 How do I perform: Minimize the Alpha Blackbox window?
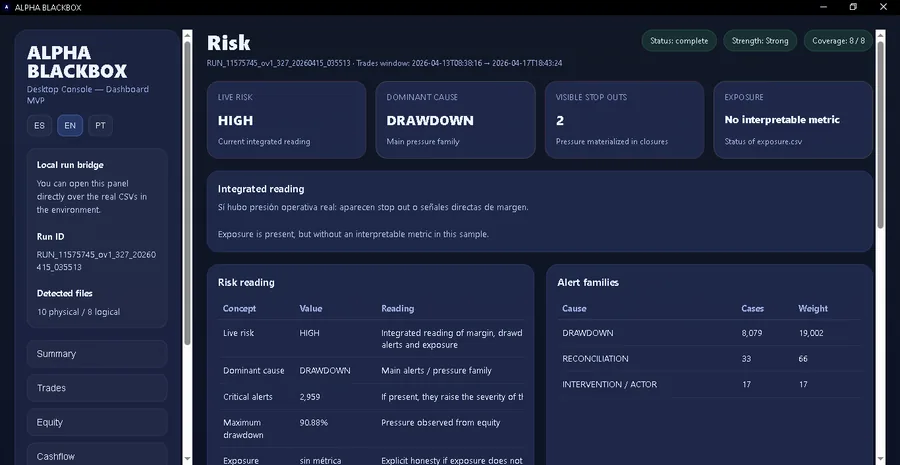pos(824,7)
